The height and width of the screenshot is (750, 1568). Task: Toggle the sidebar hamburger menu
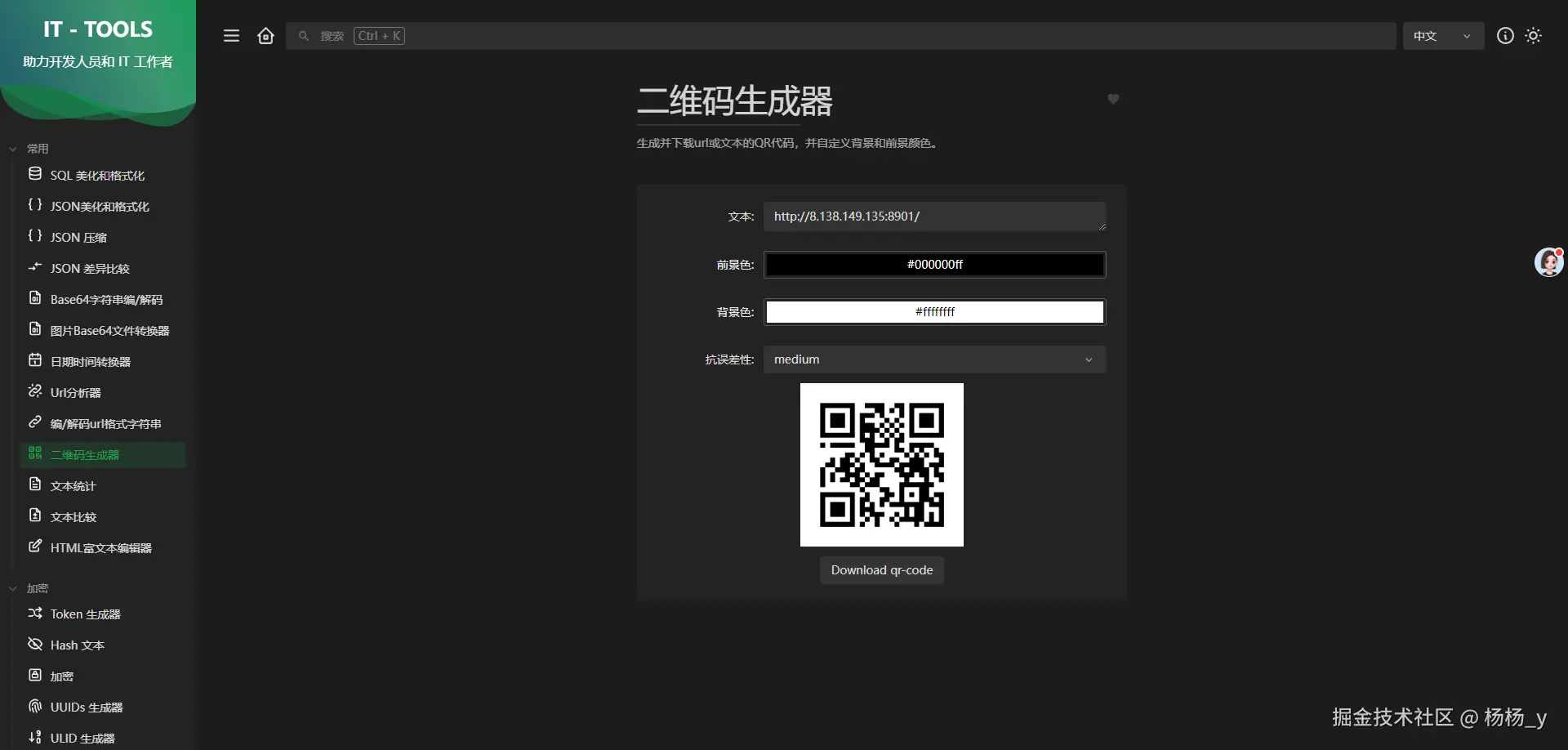tap(231, 36)
